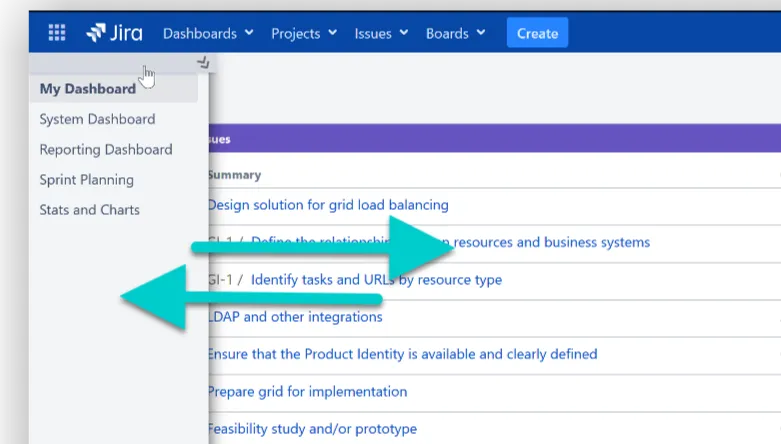Open issue 'Design solution for grid load balancing'
This screenshot has height=444, width=781.
(328, 205)
